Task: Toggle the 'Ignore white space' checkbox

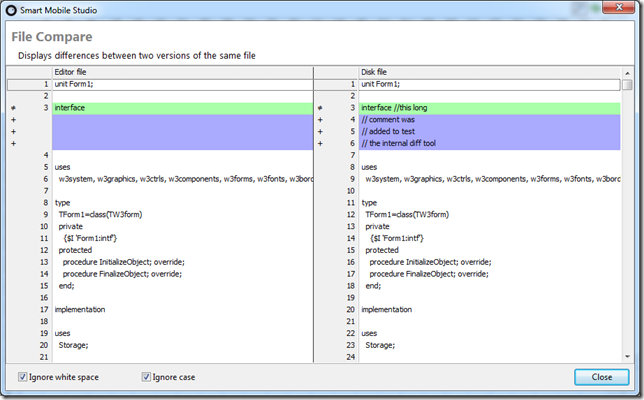Action: click(x=23, y=377)
